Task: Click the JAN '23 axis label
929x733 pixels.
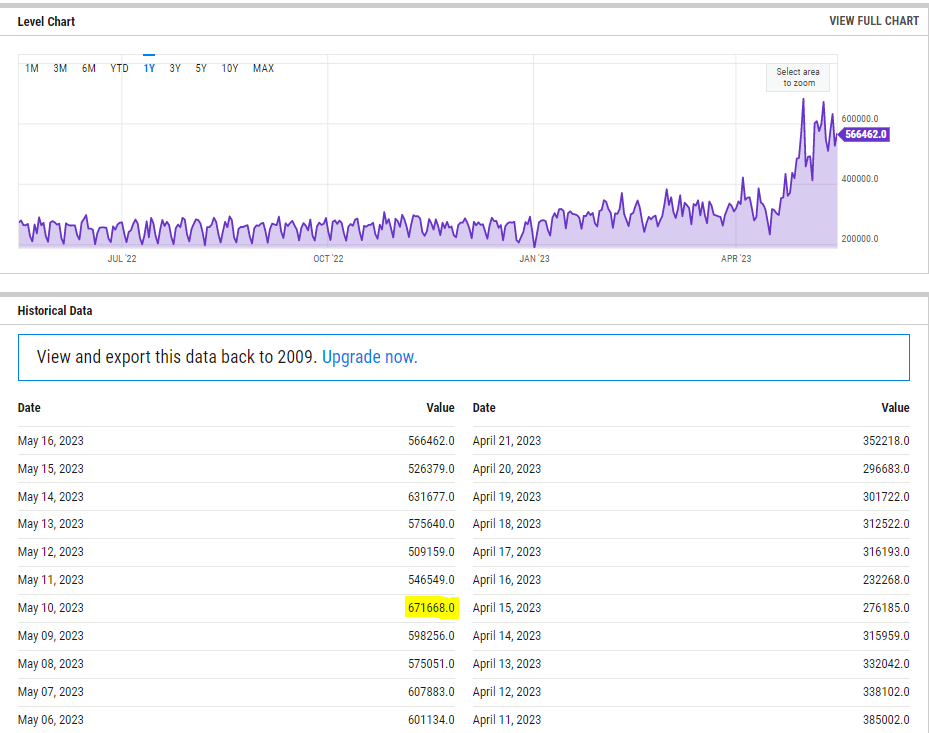Action: click(534, 259)
